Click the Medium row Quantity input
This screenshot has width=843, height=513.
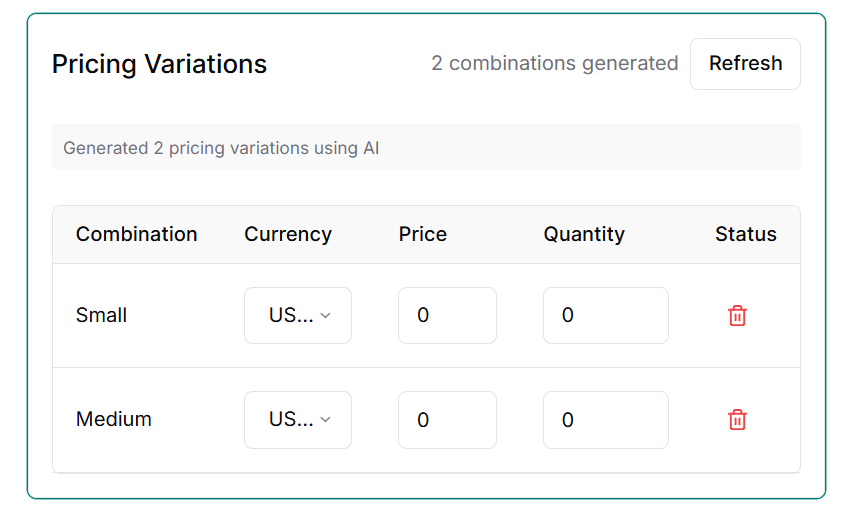click(x=605, y=420)
